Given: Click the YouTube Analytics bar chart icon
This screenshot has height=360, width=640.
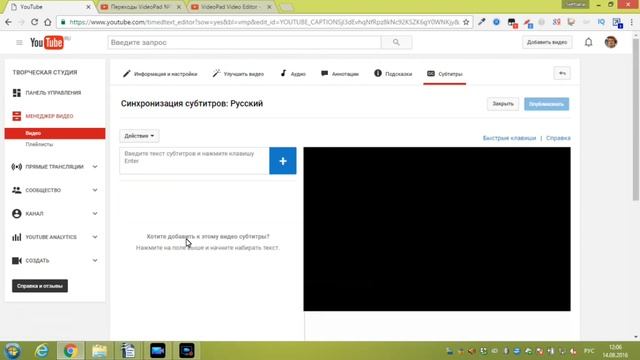Looking at the screenshot, I should click(17, 237).
